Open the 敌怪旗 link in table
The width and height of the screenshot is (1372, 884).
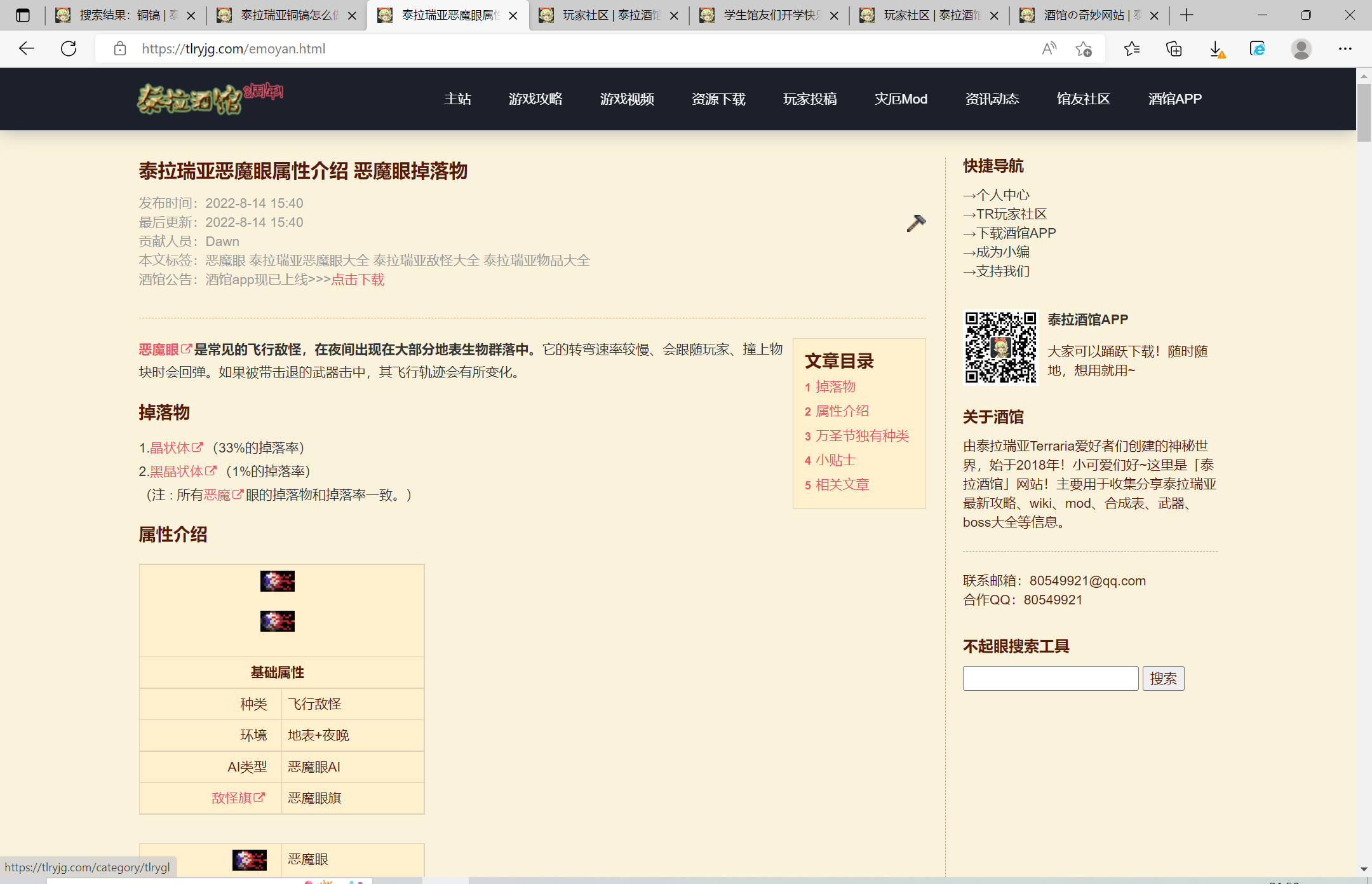point(238,798)
